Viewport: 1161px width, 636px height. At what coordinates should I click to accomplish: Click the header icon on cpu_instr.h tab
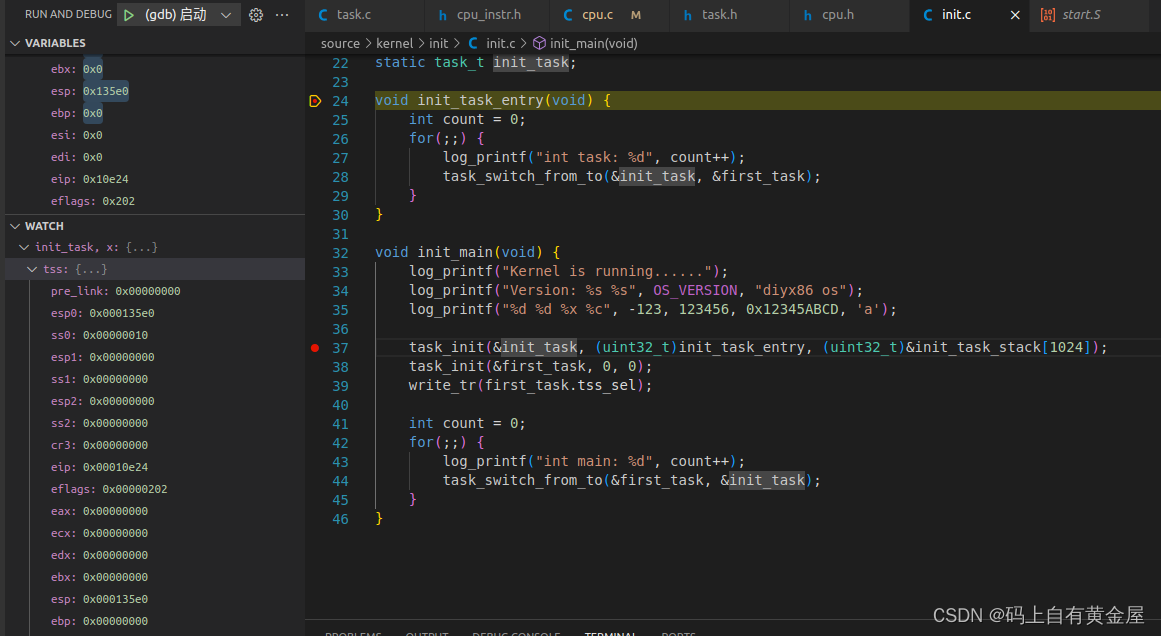[x=443, y=15]
